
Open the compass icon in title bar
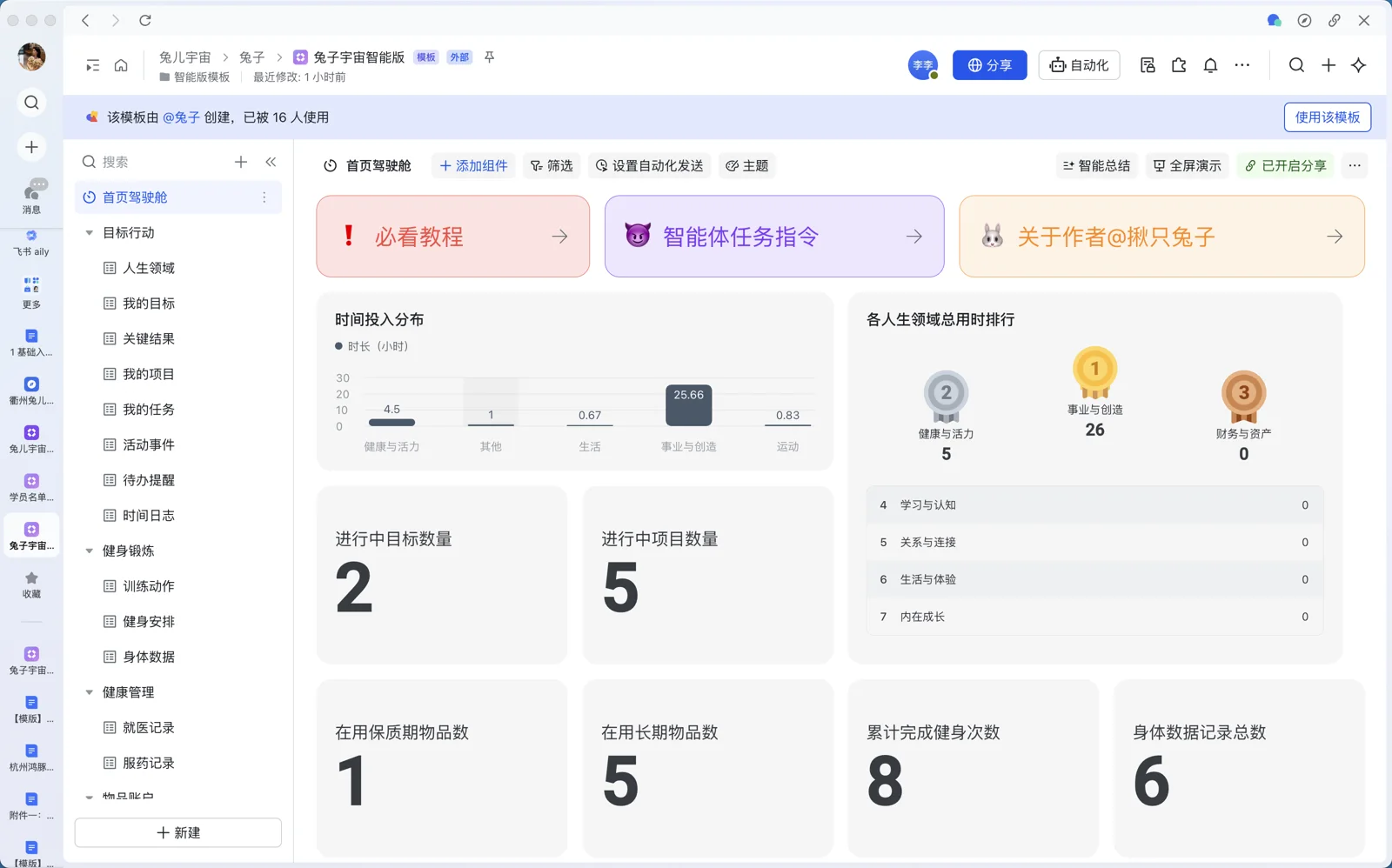1304,20
